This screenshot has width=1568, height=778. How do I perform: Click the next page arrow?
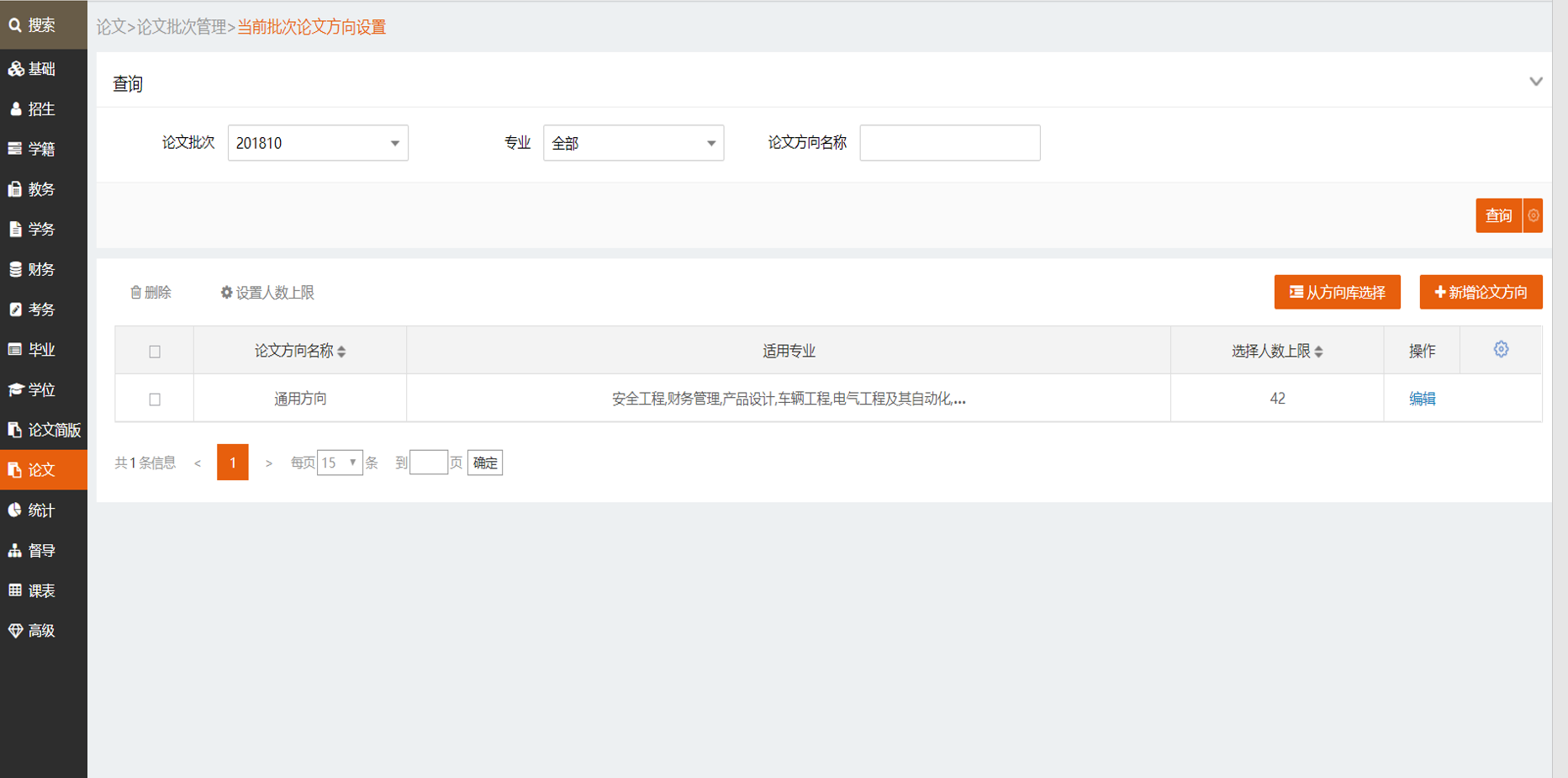coord(268,463)
